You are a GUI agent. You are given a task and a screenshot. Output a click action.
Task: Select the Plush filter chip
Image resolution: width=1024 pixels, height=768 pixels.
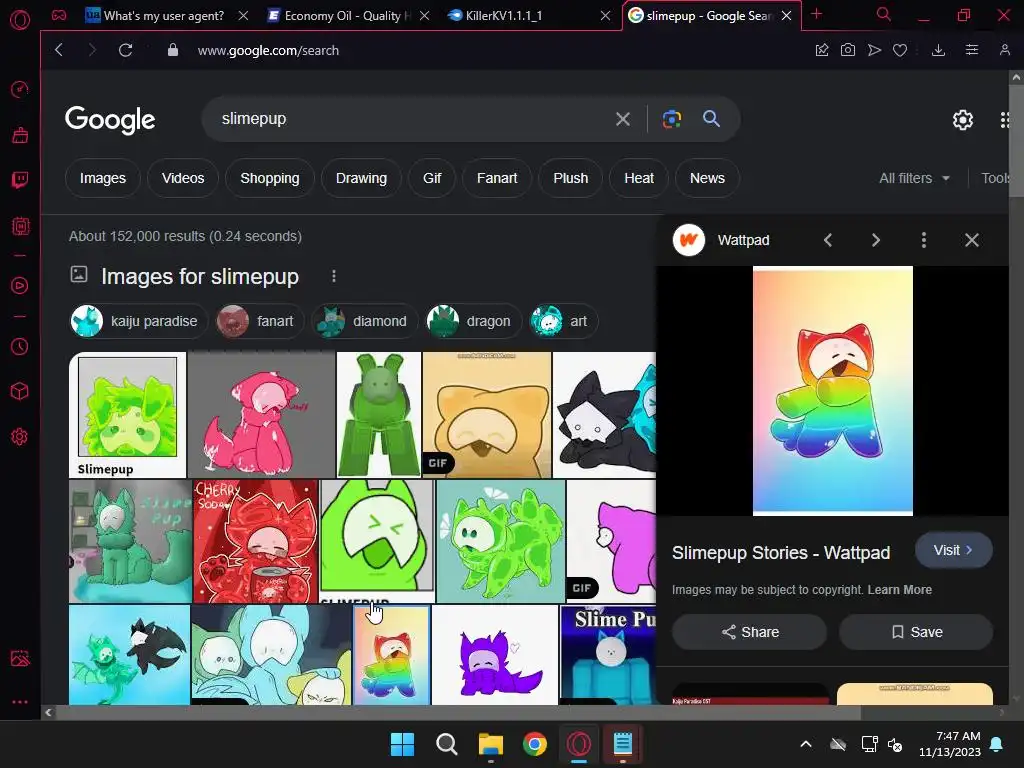tap(570, 178)
